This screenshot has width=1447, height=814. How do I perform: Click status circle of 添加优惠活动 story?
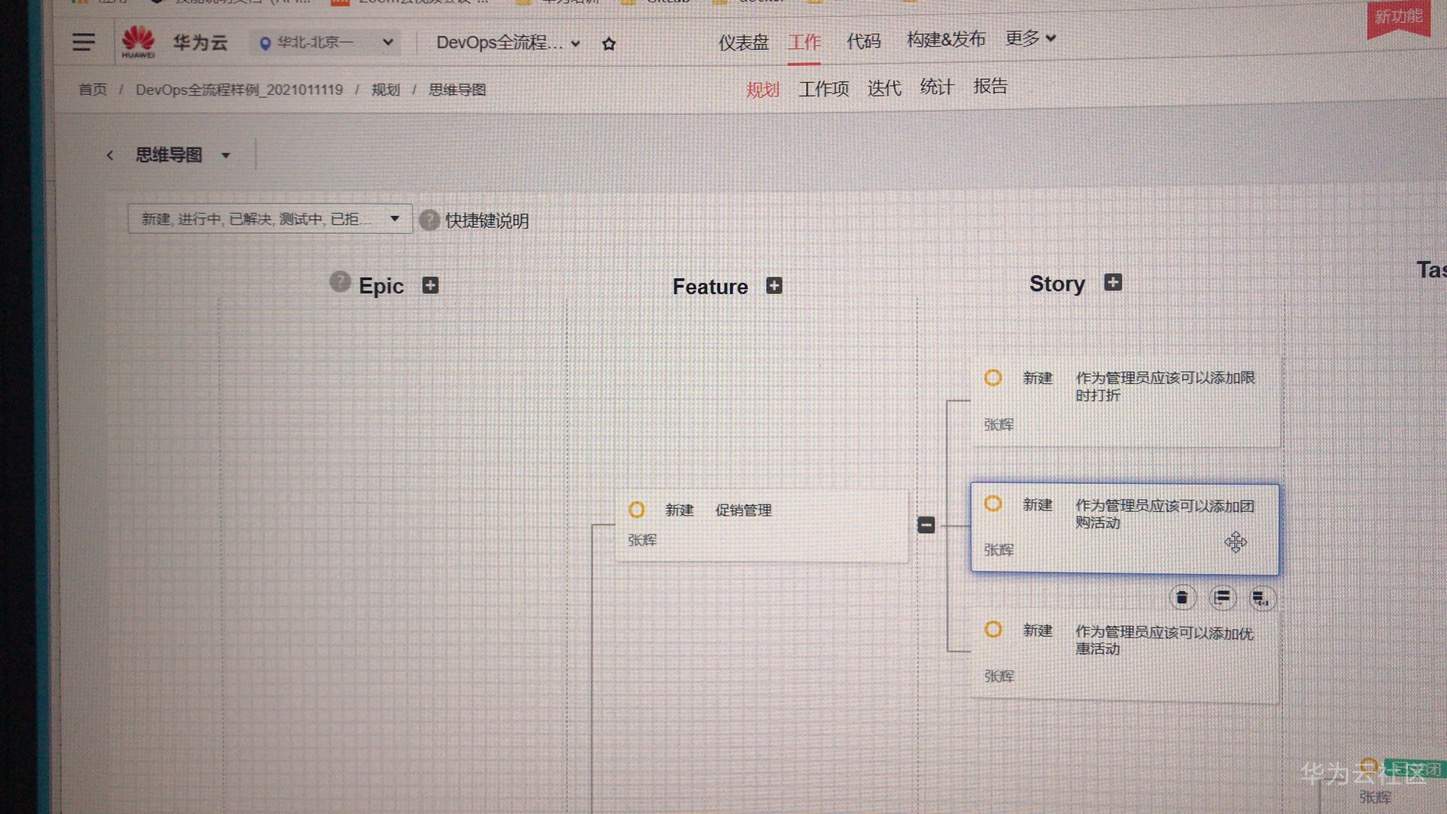pyautogui.click(x=993, y=630)
